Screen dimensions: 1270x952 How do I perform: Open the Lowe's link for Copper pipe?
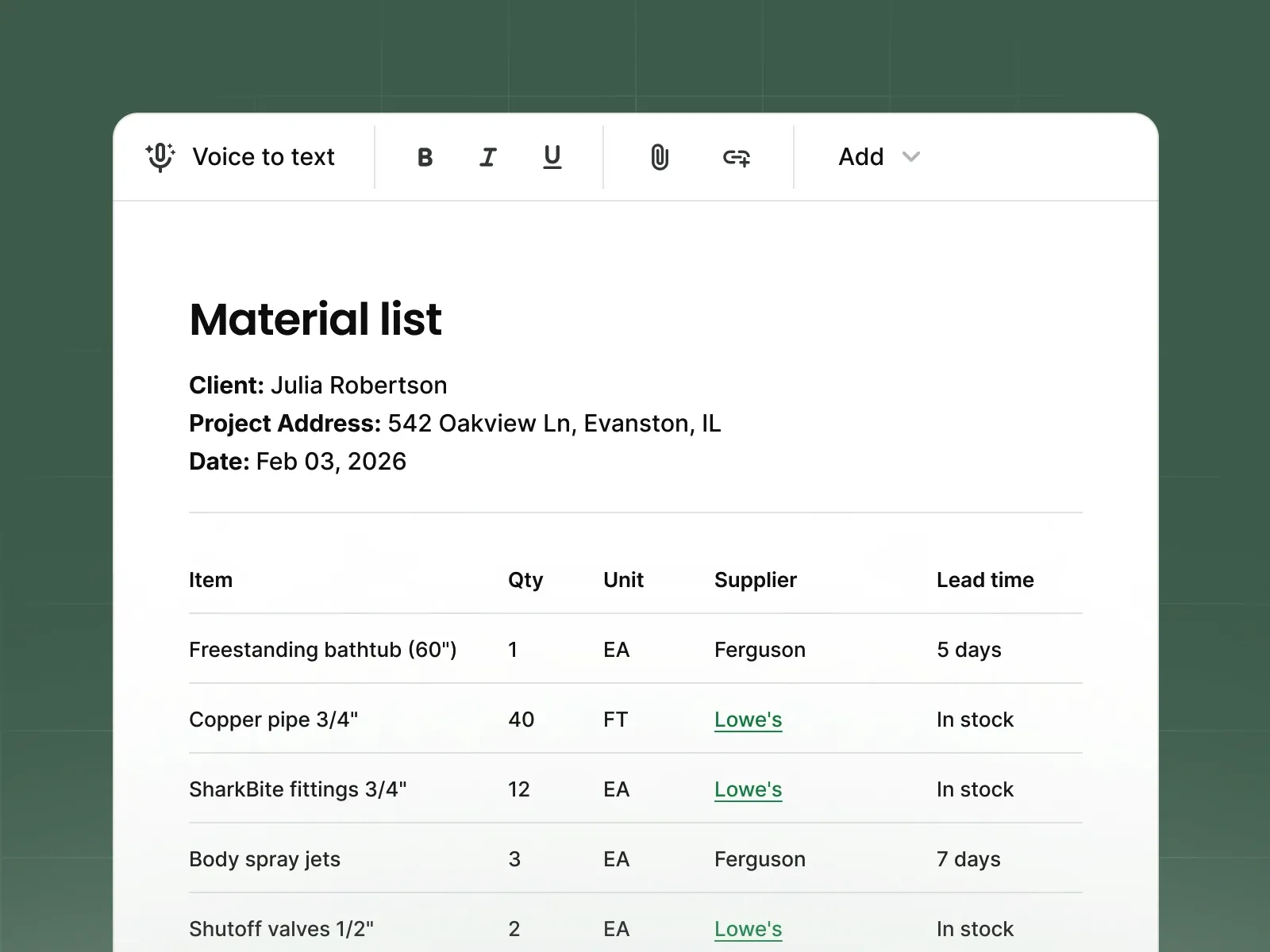(x=747, y=720)
